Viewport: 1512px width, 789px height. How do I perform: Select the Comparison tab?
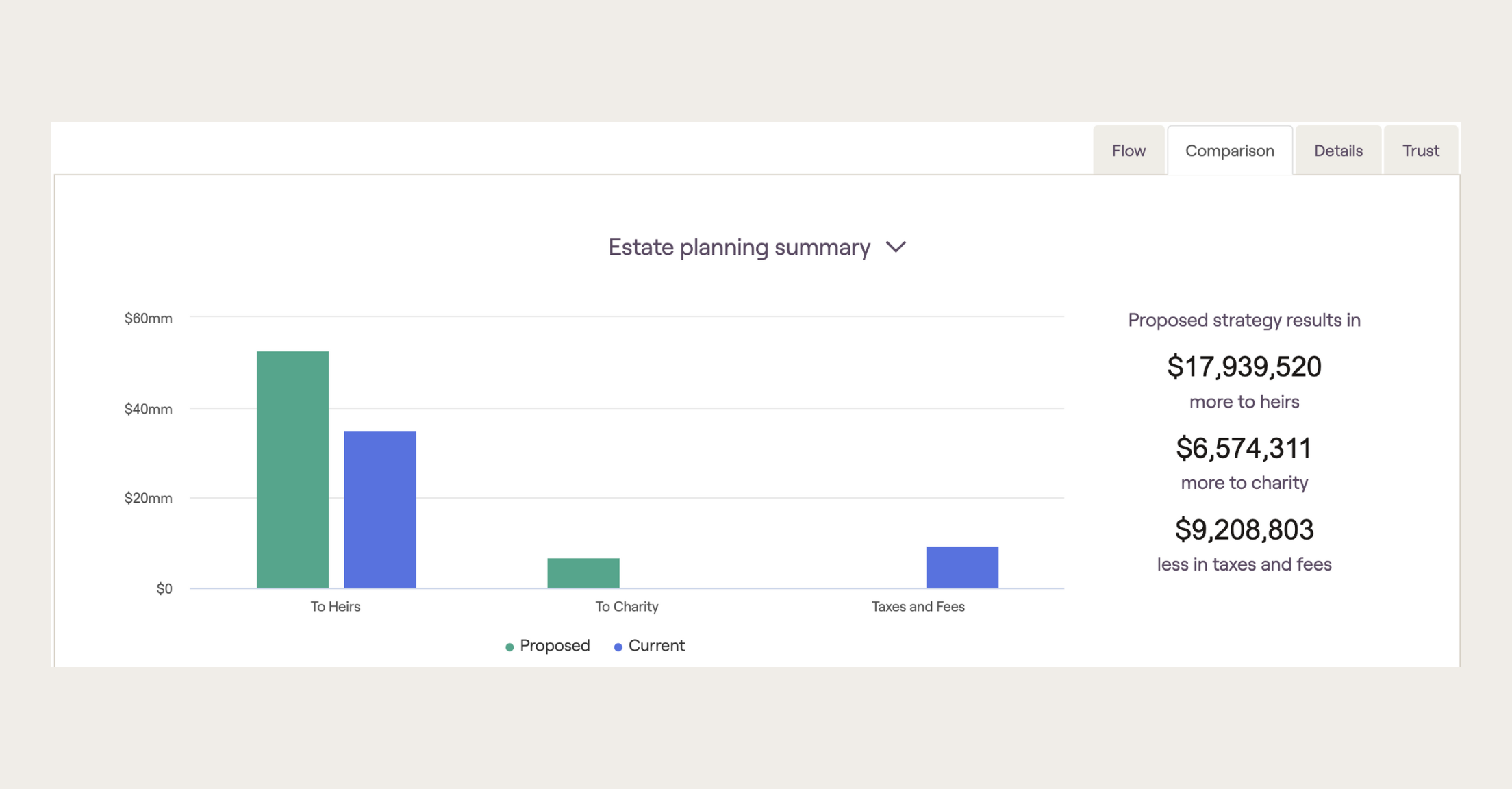tap(1230, 151)
